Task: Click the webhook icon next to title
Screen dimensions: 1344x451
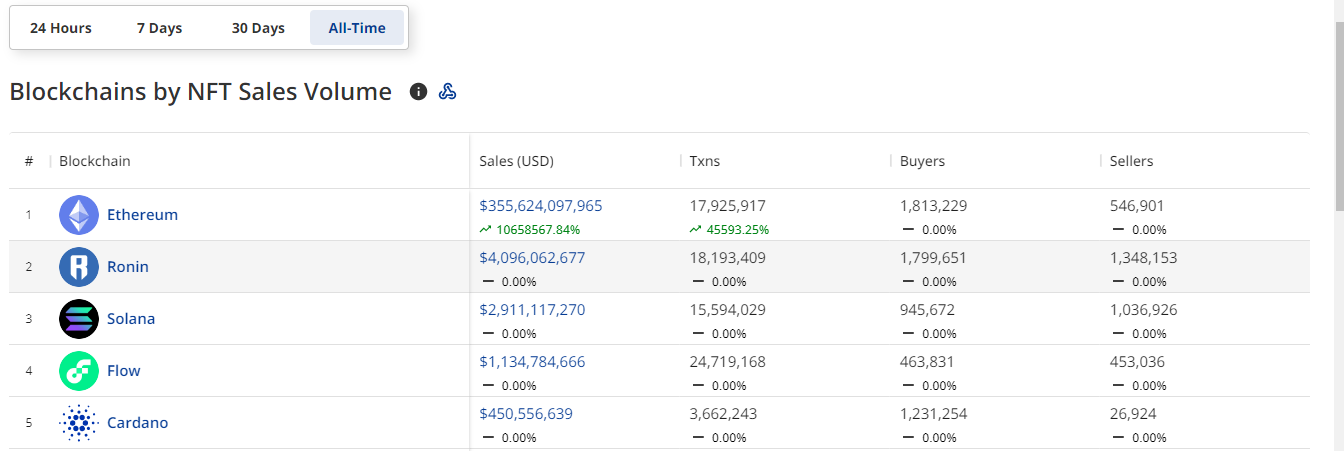Action: (x=448, y=92)
